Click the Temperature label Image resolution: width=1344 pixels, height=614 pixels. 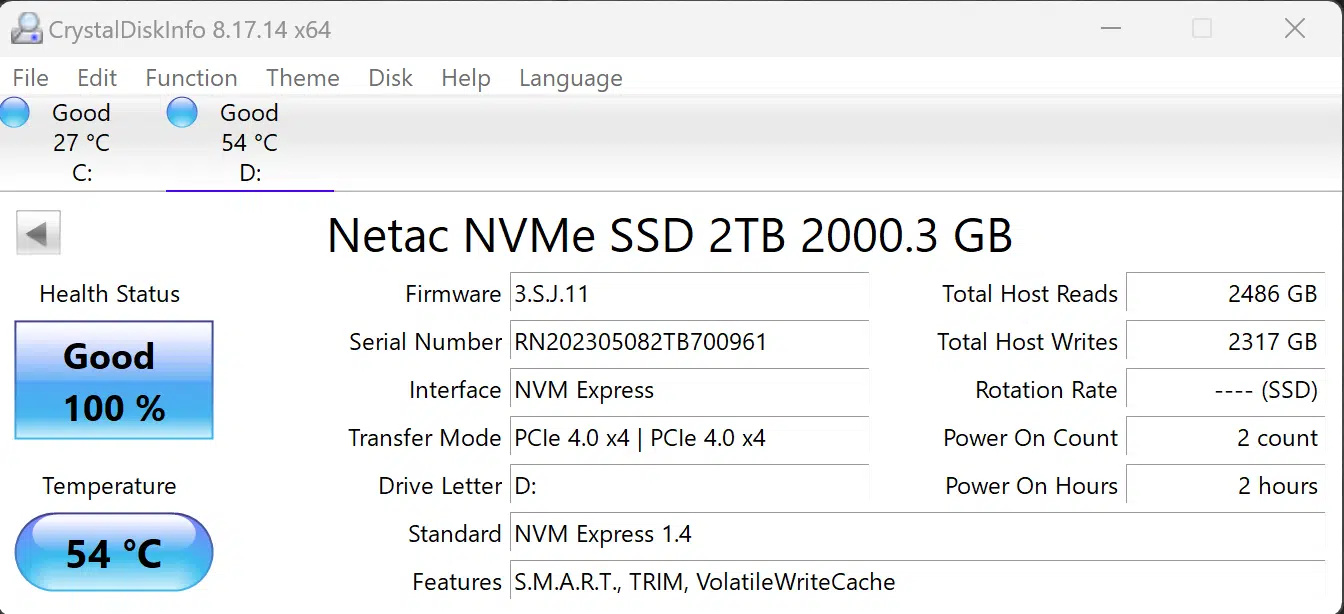coord(109,486)
